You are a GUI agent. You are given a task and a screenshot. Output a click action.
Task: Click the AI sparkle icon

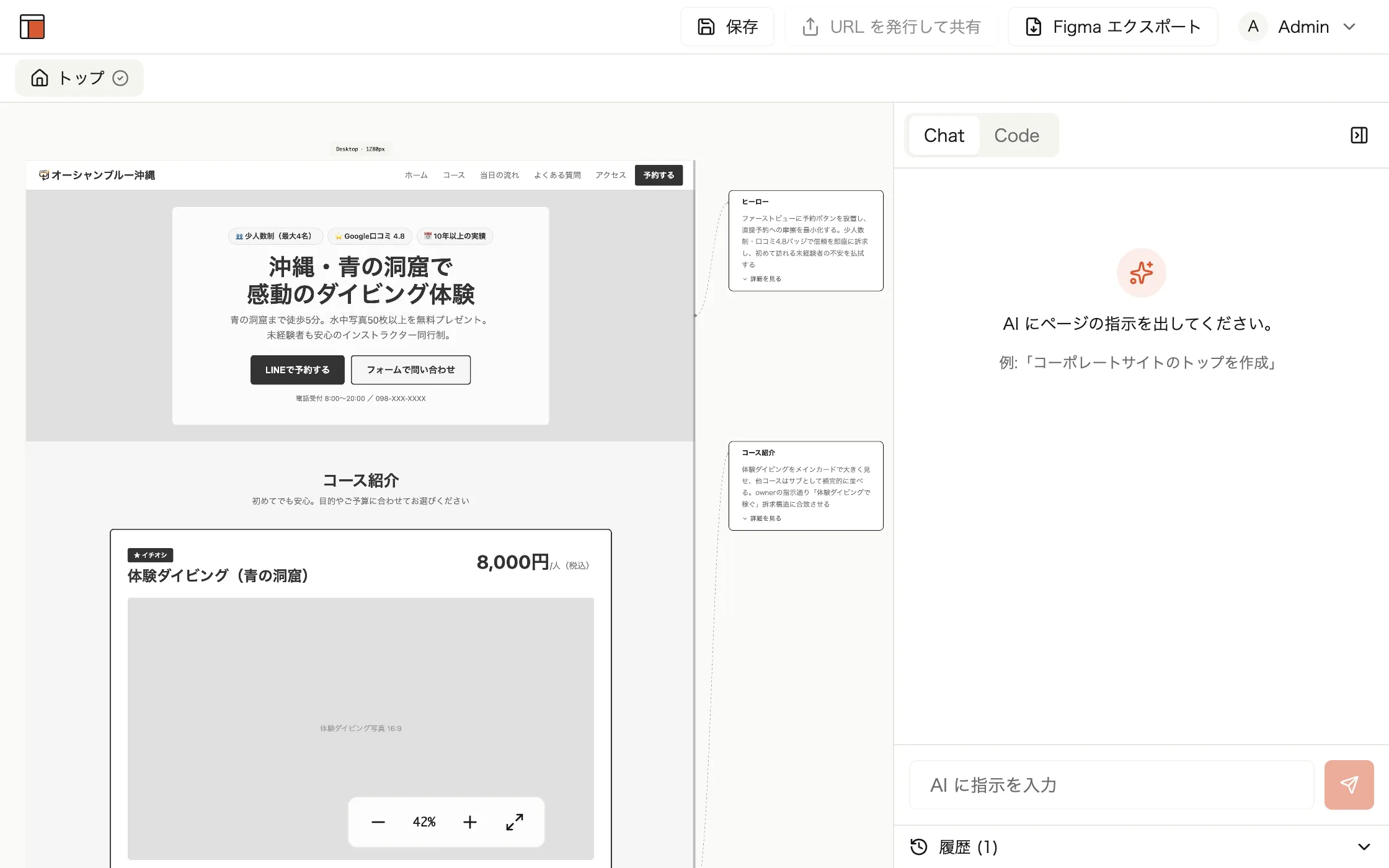pyautogui.click(x=1142, y=273)
